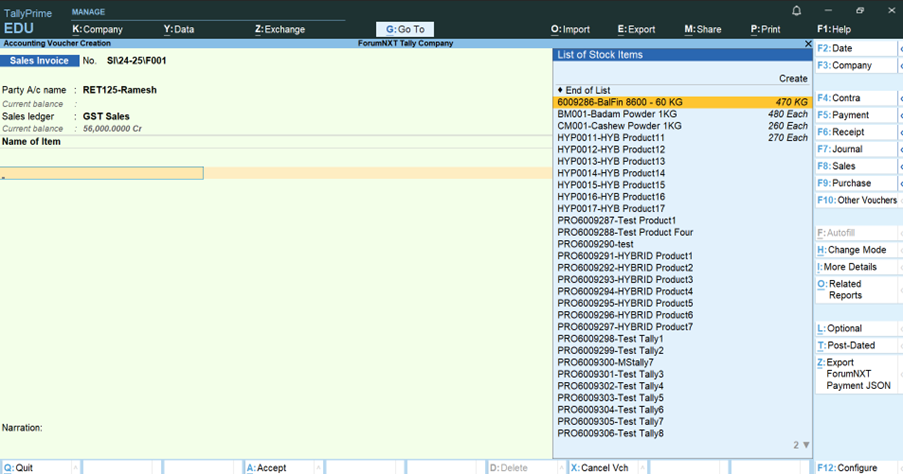Select PRO6009303-Test Tally5 item

682,397
